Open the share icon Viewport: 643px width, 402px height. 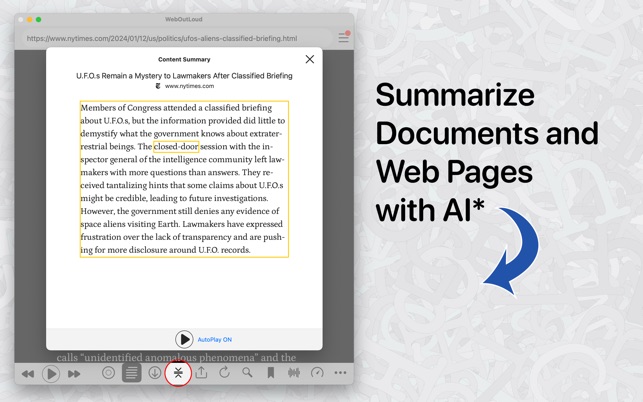point(201,372)
